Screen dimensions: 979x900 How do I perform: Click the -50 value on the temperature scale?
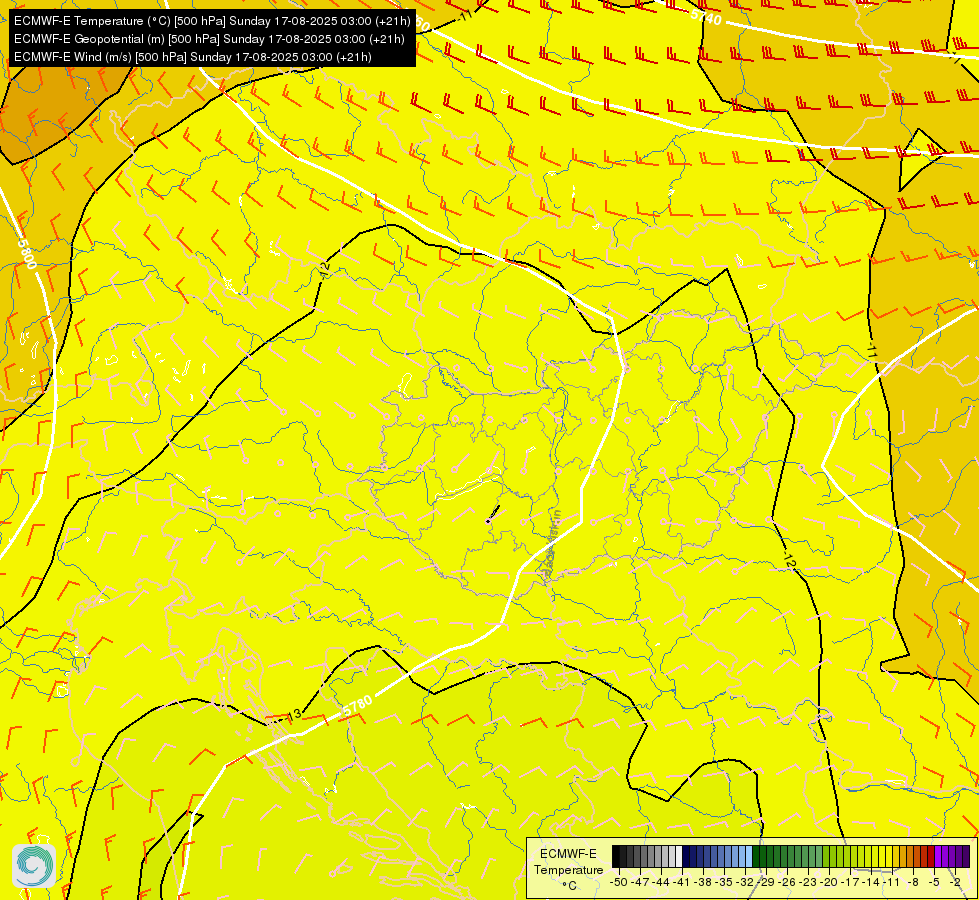click(619, 883)
